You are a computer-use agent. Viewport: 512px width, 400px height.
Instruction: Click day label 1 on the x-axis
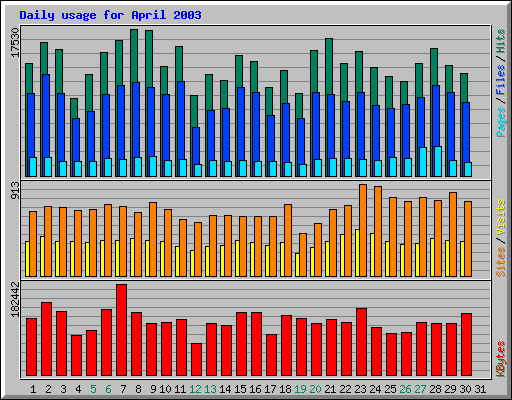click(33, 389)
